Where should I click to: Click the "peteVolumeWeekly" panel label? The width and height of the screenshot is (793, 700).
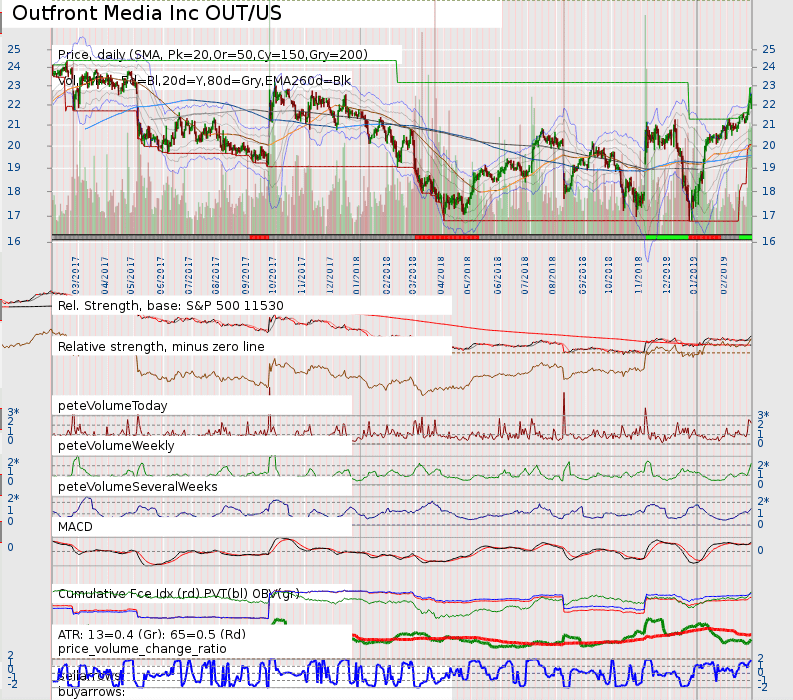pos(116,446)
